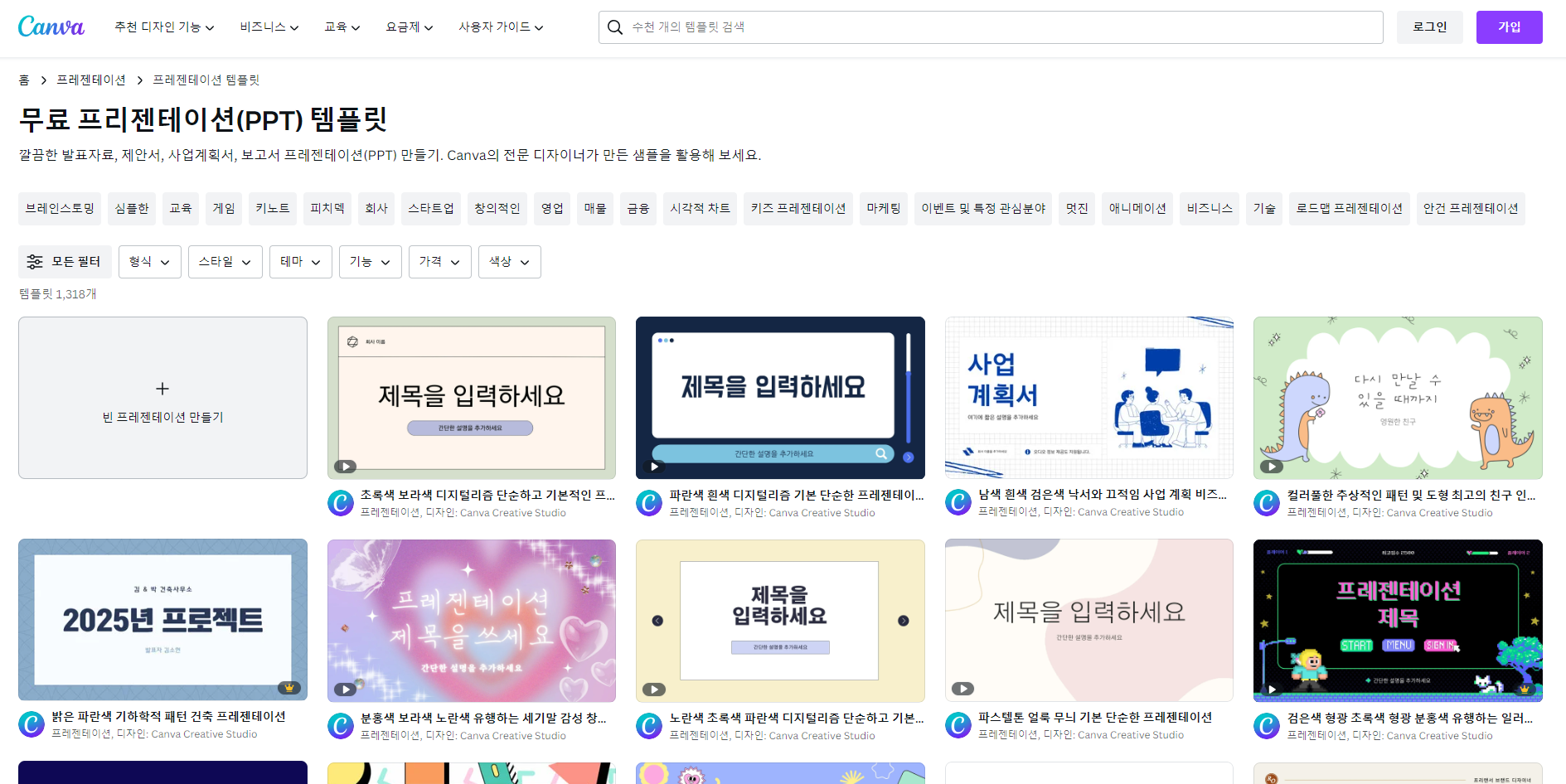Enable the 키즈 프레젠테이션 filter

798,208
